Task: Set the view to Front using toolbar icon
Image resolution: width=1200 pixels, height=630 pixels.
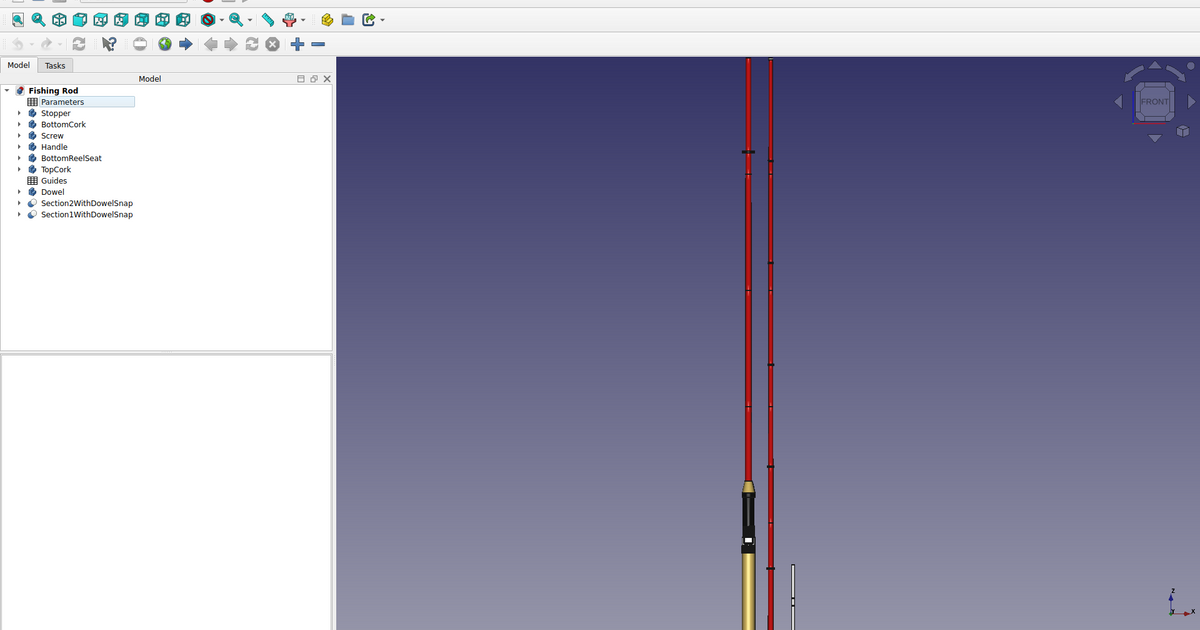Action: [79, 19]
